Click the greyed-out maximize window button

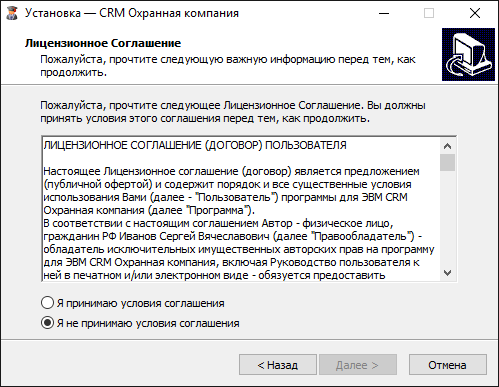click(429, 13)
